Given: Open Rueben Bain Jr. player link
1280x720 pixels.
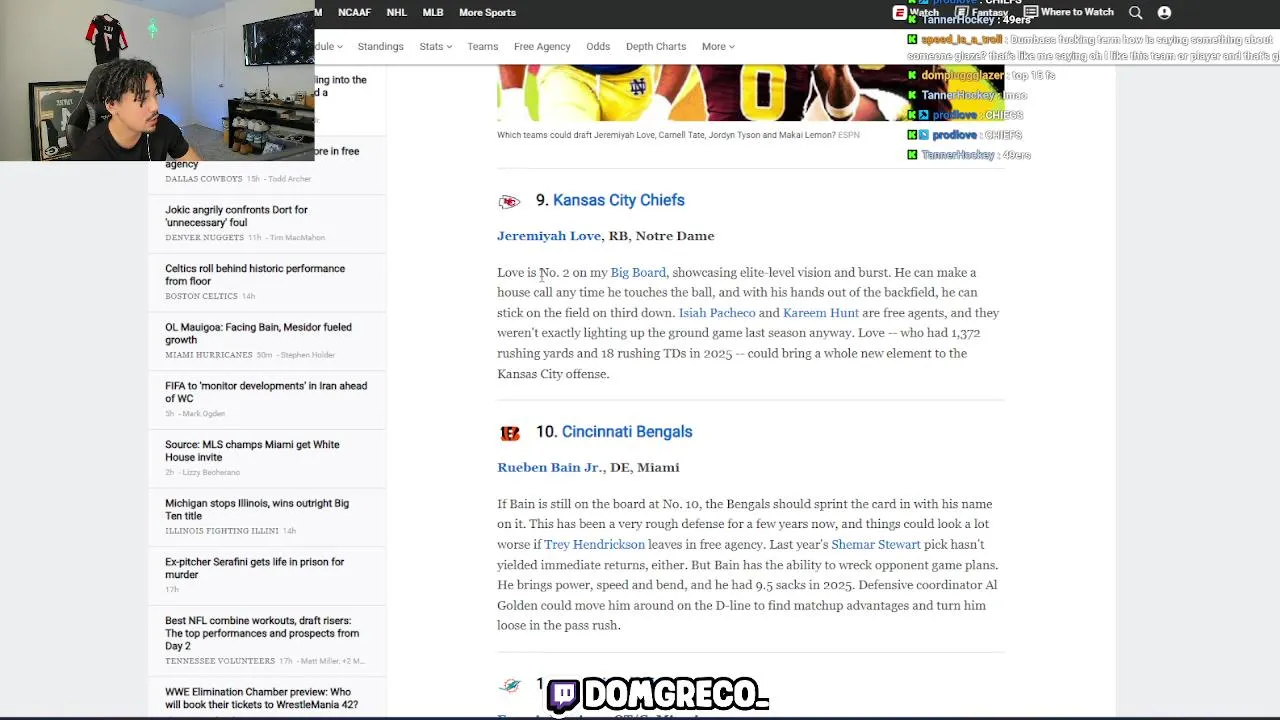Looking at the screenshot, I should point(550,467).
